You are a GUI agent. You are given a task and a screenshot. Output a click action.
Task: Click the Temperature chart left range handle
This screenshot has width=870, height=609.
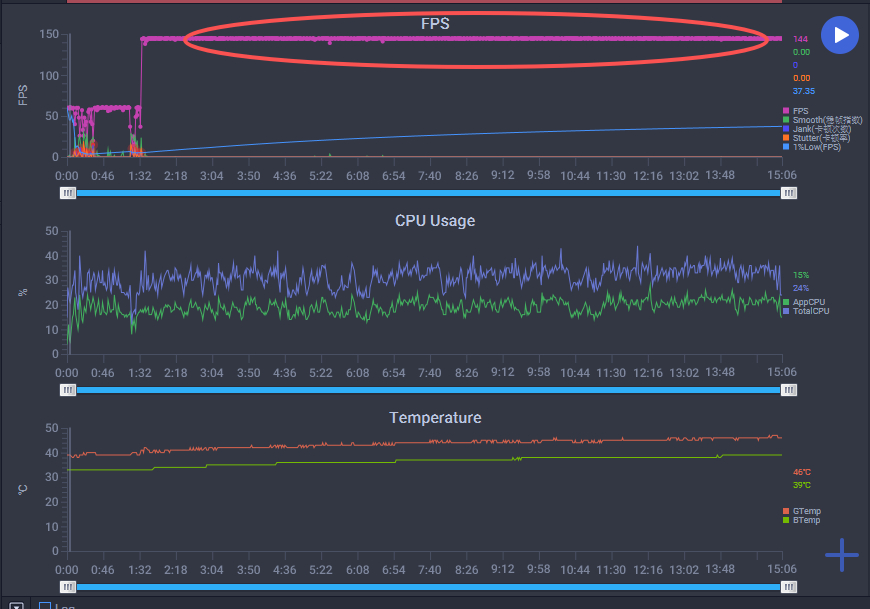(68, 587)
